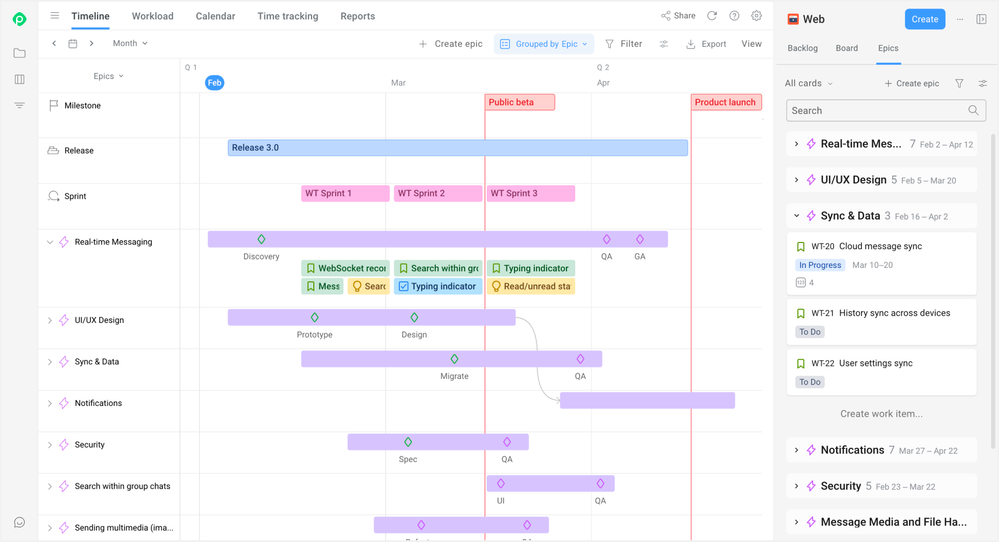The height and width of the screenshot is (542, 999).
Task: Click the Product launch milestone marker
Action: [x=726, y=102]
